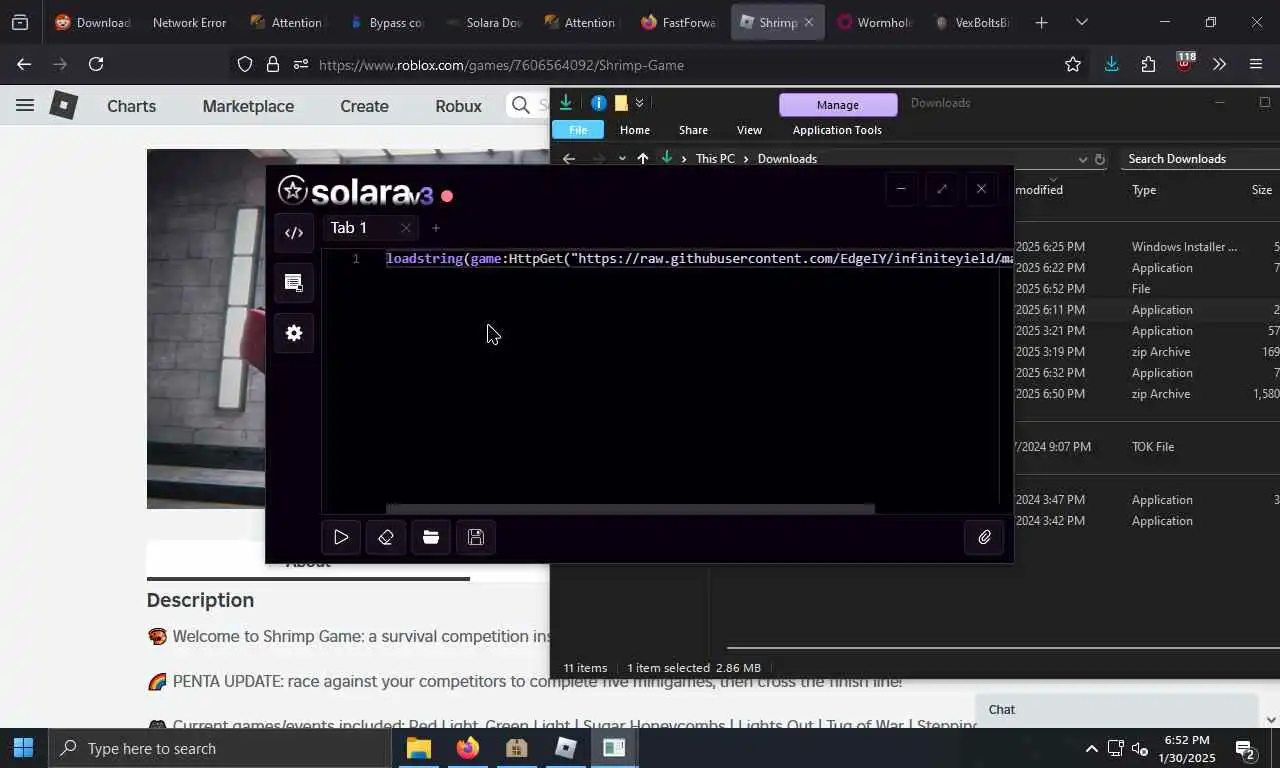Open the Firefox extensions puzzle icon

(x=1148, y=64)
